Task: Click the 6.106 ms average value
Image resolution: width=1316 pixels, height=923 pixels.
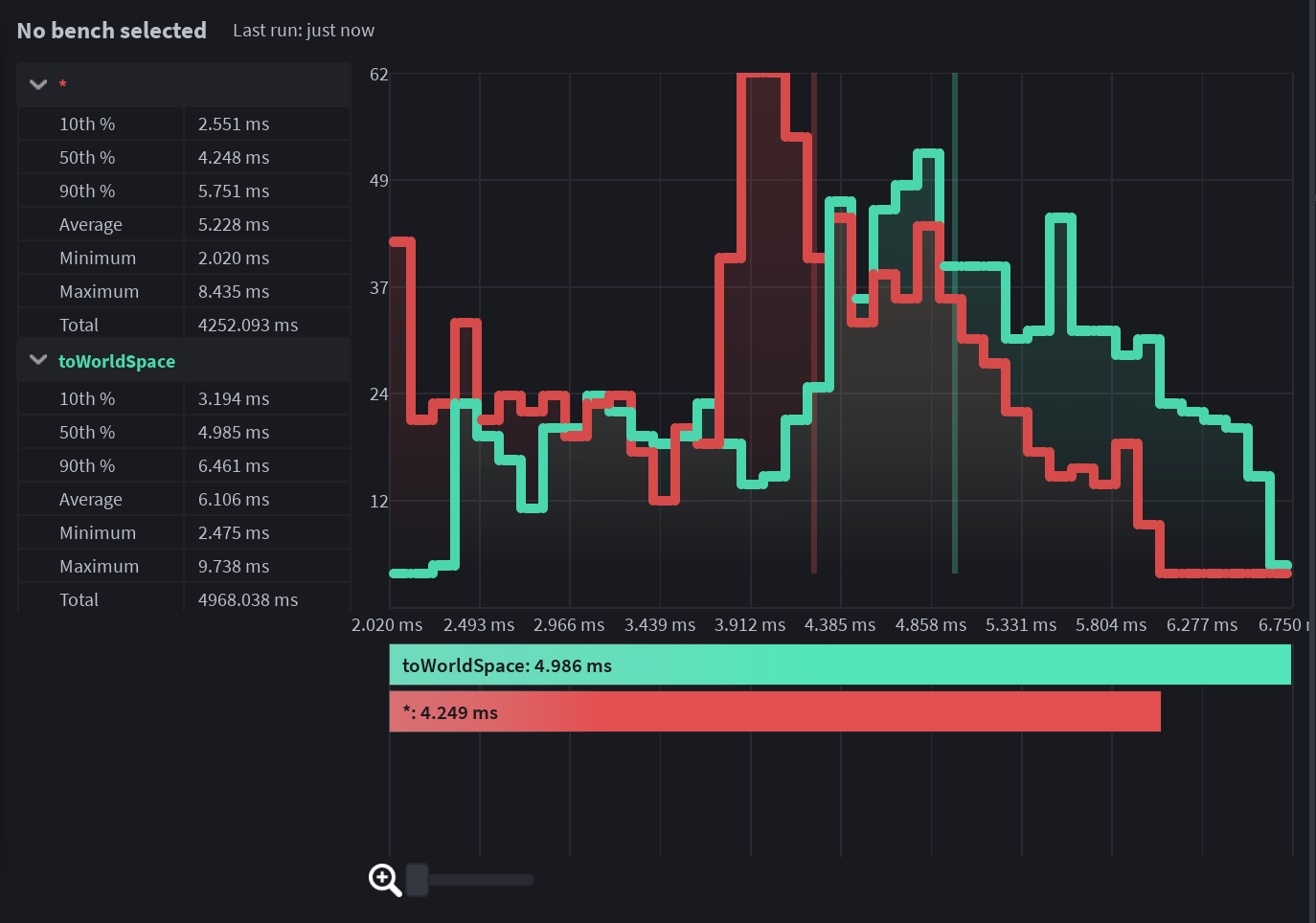Action: coord(234,500)
